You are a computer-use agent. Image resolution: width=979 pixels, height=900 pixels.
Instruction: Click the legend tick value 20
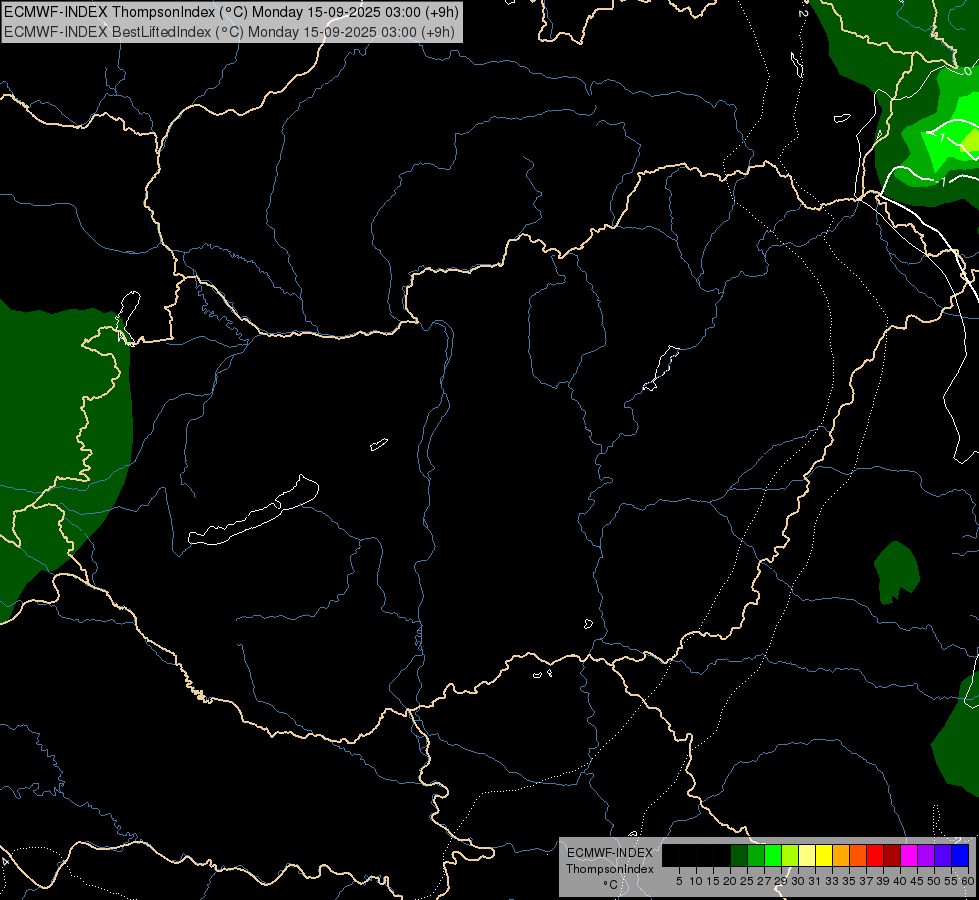(x=731, y=881)
